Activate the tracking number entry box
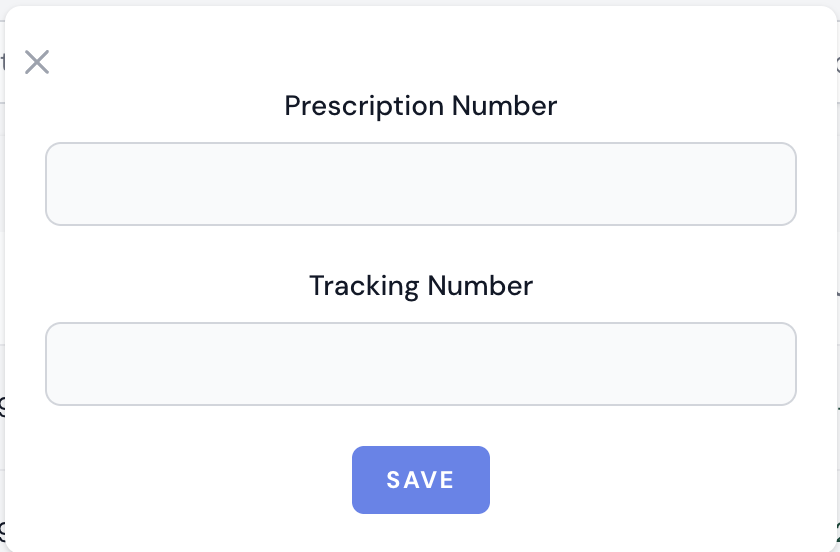The width and height of the screenshot is (840, 552). [420, 364]
